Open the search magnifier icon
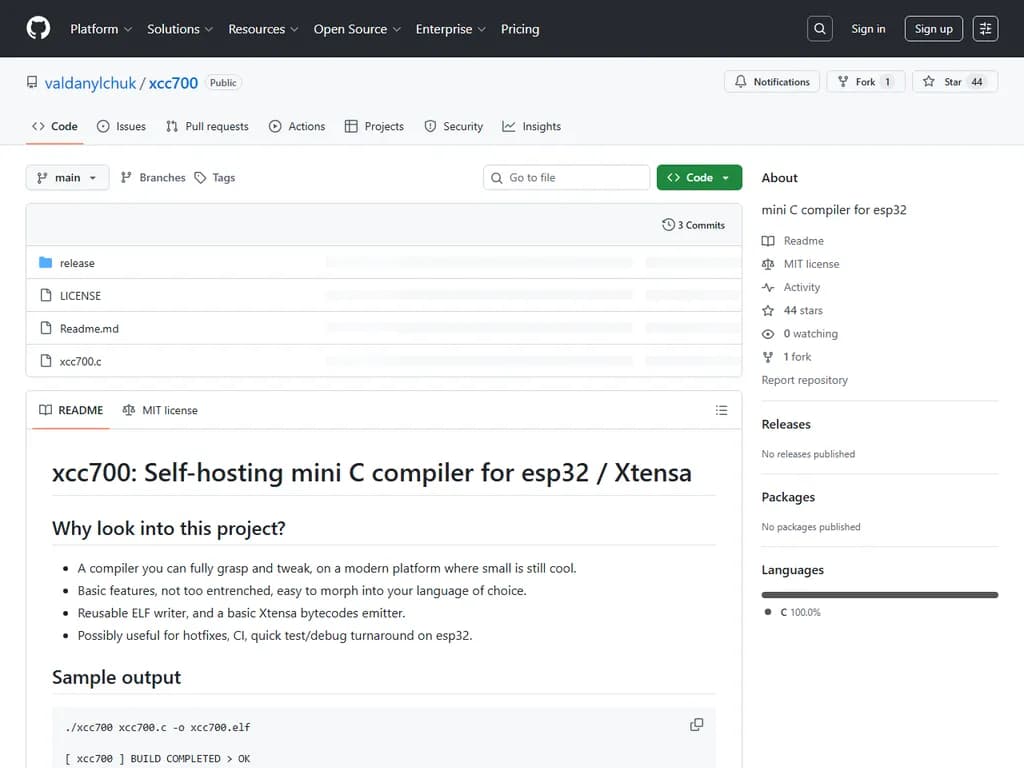The height and width of the screenshot is (768, 1024). tap(820, 29)
